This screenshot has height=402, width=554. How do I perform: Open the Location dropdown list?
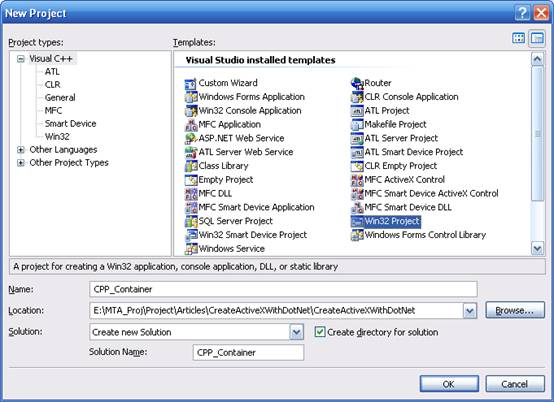470,311
